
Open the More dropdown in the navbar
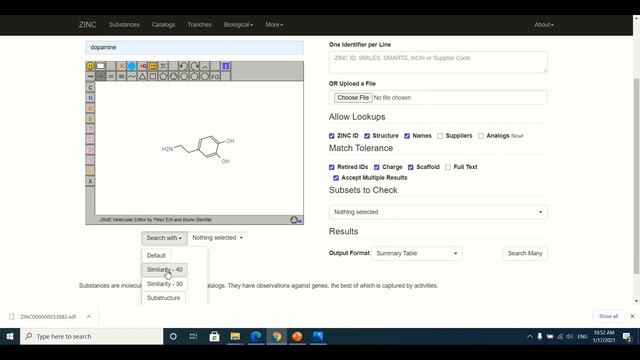point(274,24)
